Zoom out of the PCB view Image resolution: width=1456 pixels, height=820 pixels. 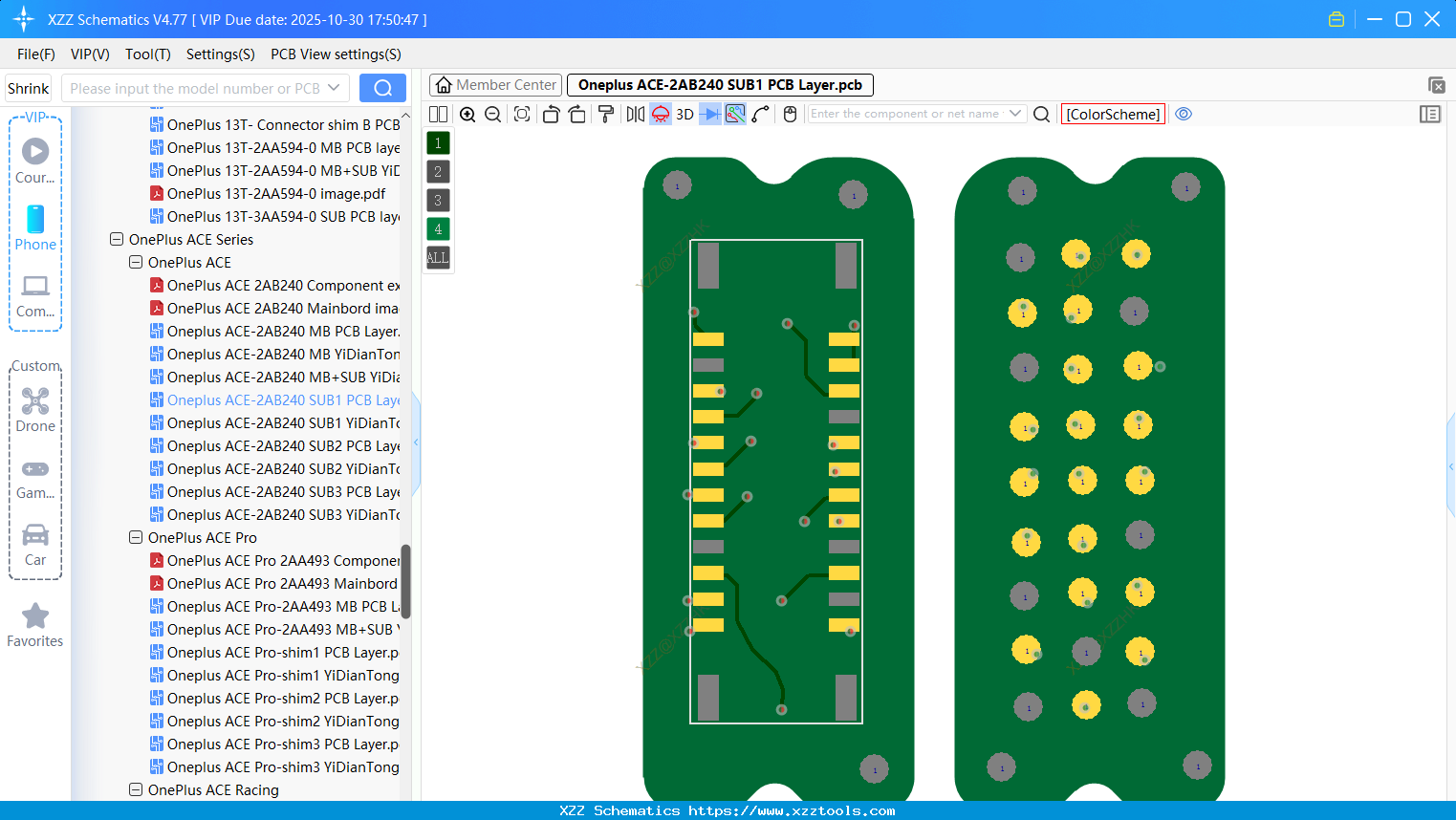click(491, 114)
